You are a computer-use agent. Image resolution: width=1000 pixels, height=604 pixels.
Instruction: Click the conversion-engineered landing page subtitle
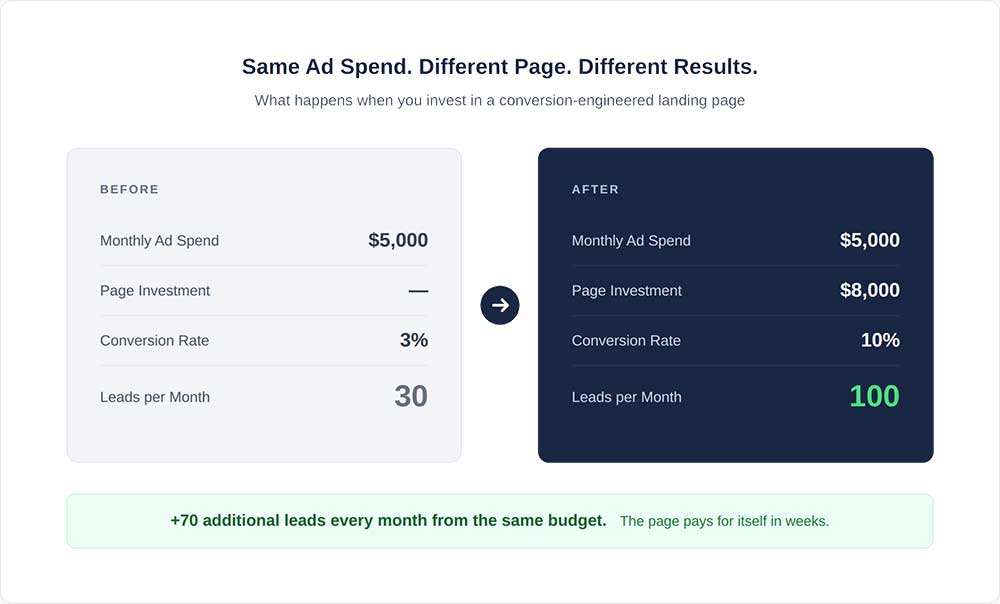[499, 100]
